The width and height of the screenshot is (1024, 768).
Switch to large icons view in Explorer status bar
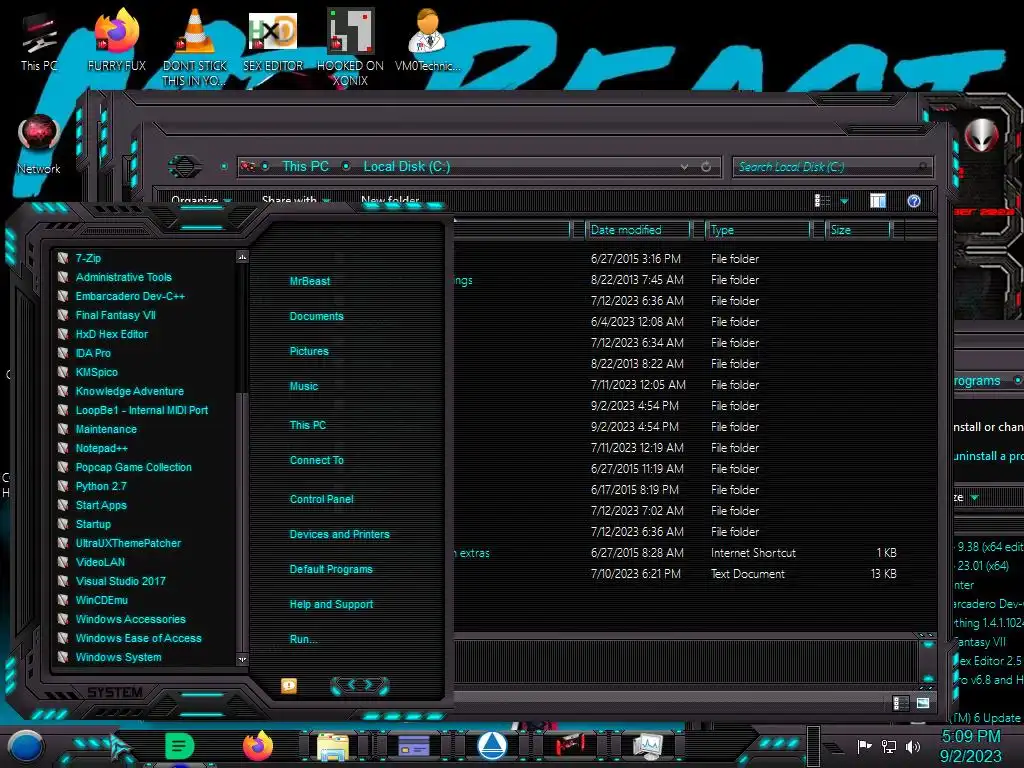[923, 703]
